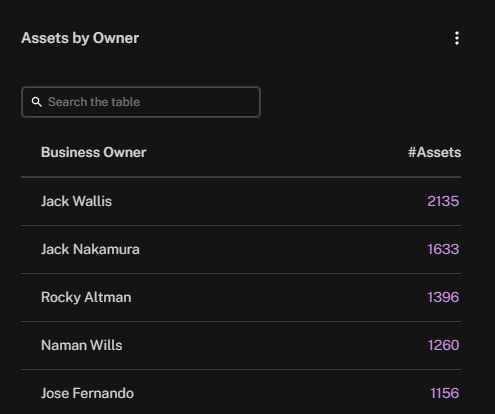
Task: Select the Jack Nakamura row
Action: (241, 249)
